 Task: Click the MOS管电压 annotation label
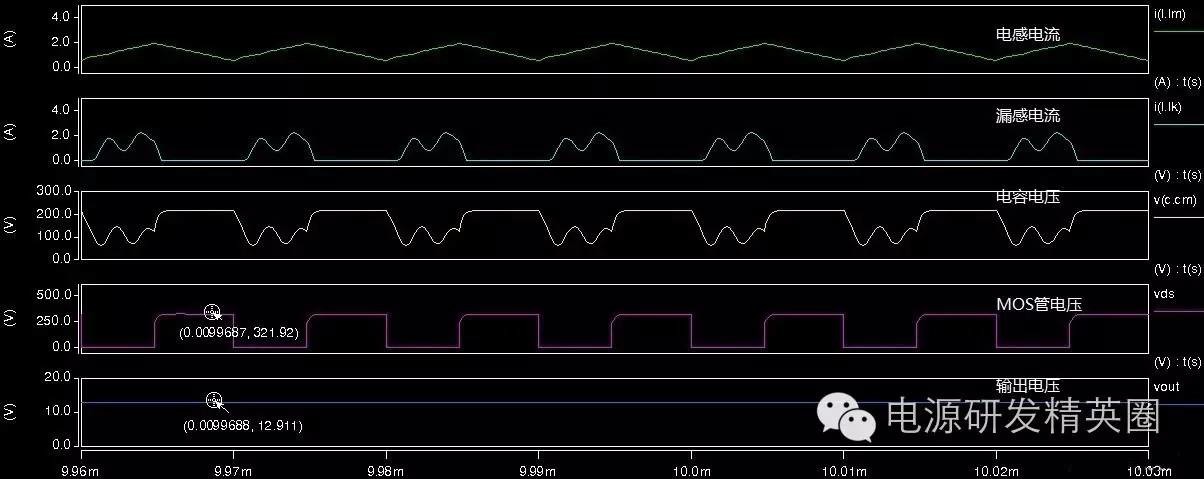[1039, 304]
